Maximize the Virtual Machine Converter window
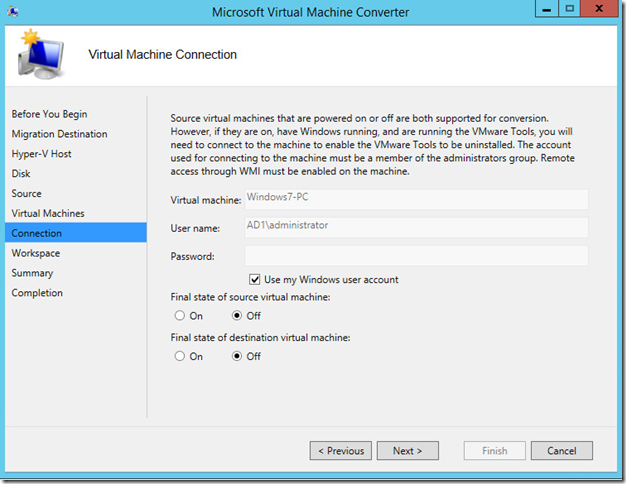Viewport: 626px width, 484px height. (x=569, y=9)
